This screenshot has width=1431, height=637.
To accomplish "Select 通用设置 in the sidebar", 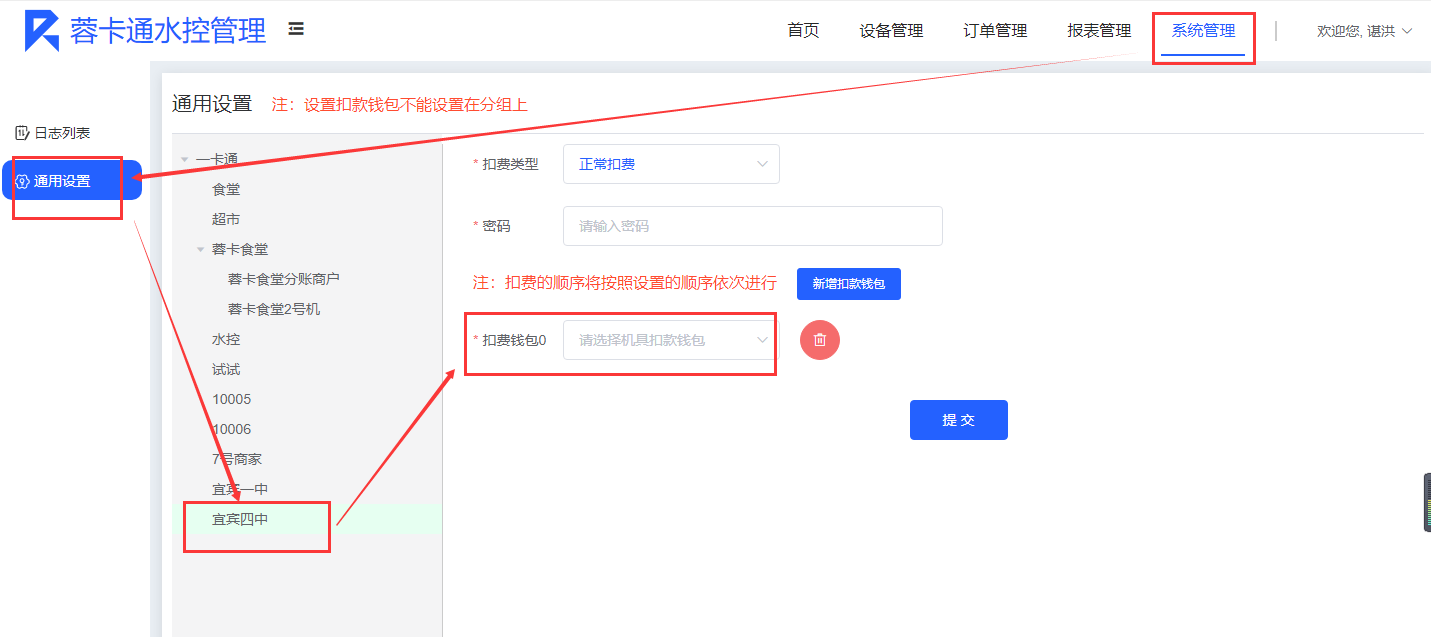I will coord(62,181).
